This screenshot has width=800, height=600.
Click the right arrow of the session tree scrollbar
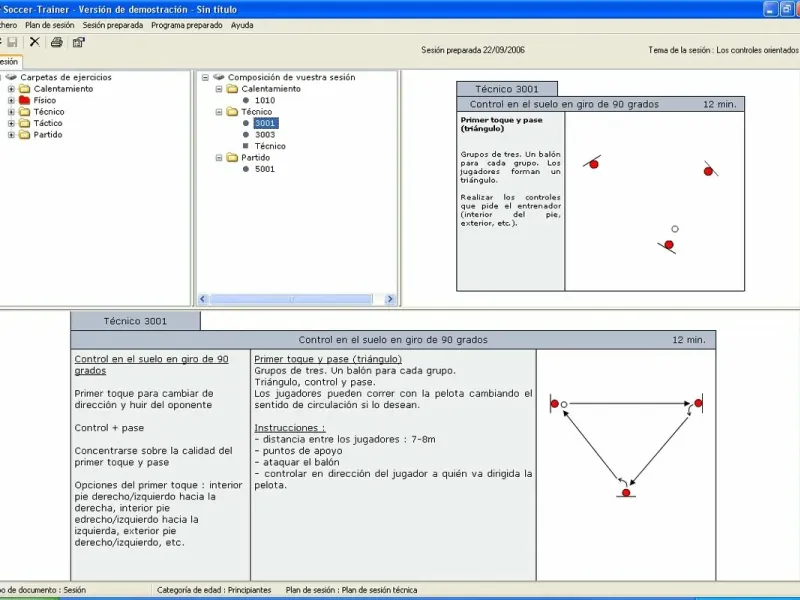click(390, 299)
